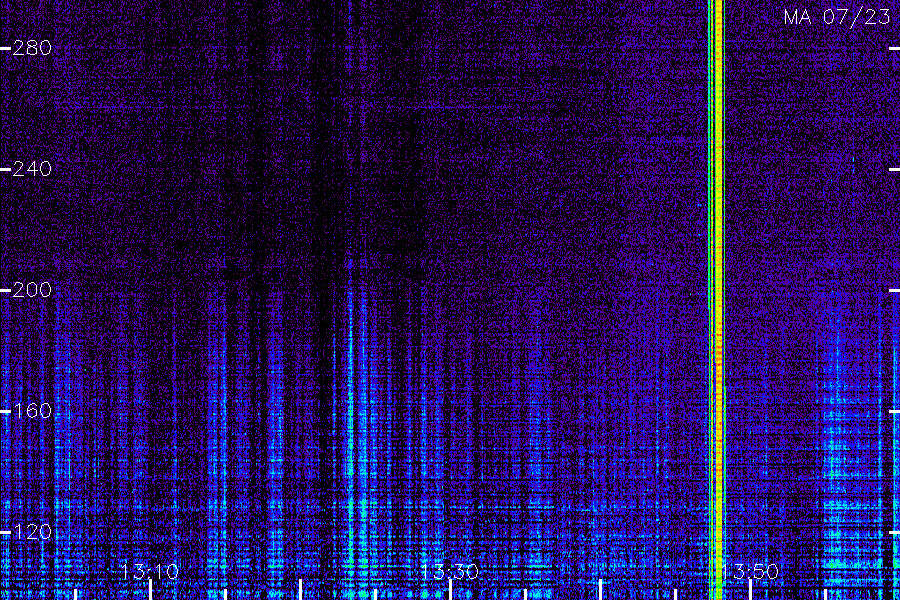The image size is (900, 600).
Task: Click the 13:50 time label
Action: coord(750,572)
